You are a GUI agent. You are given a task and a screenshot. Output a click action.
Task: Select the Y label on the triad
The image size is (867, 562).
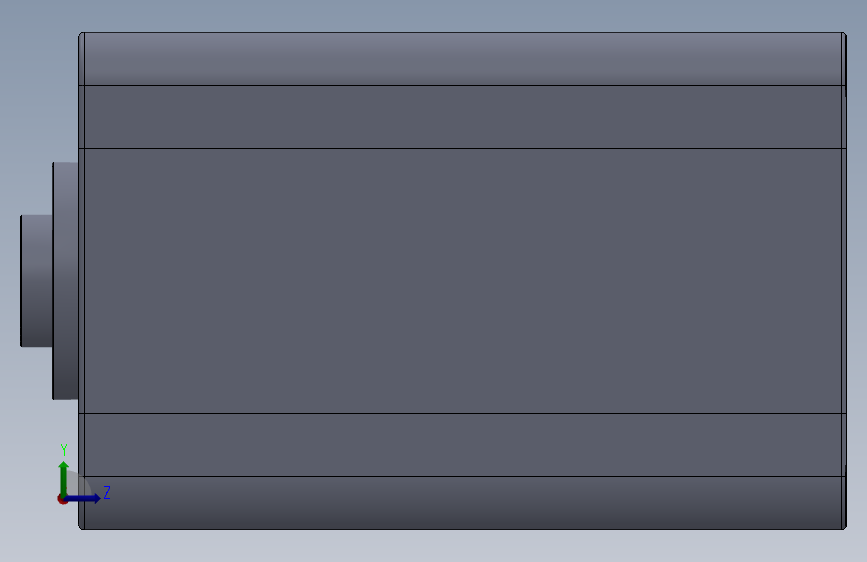[x=64, y=450]
